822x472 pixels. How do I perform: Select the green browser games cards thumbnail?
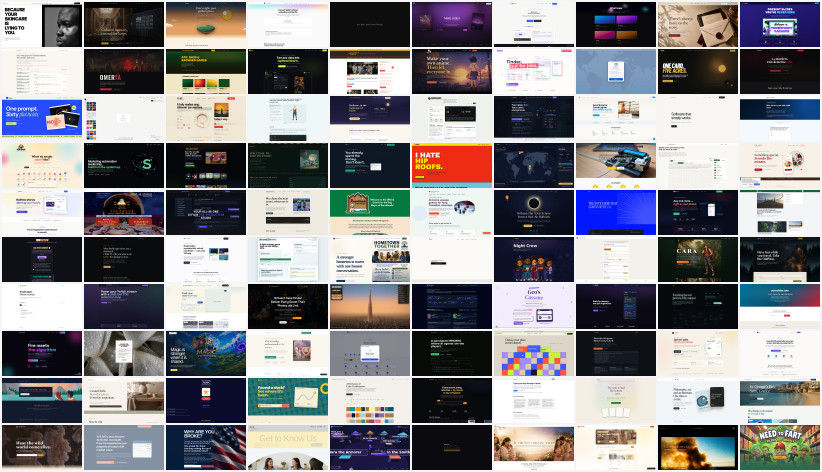tap(206, 71)
